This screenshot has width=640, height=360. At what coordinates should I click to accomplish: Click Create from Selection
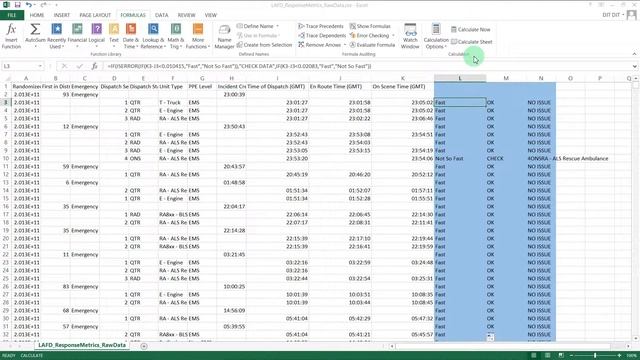click(x=264, y=45)
